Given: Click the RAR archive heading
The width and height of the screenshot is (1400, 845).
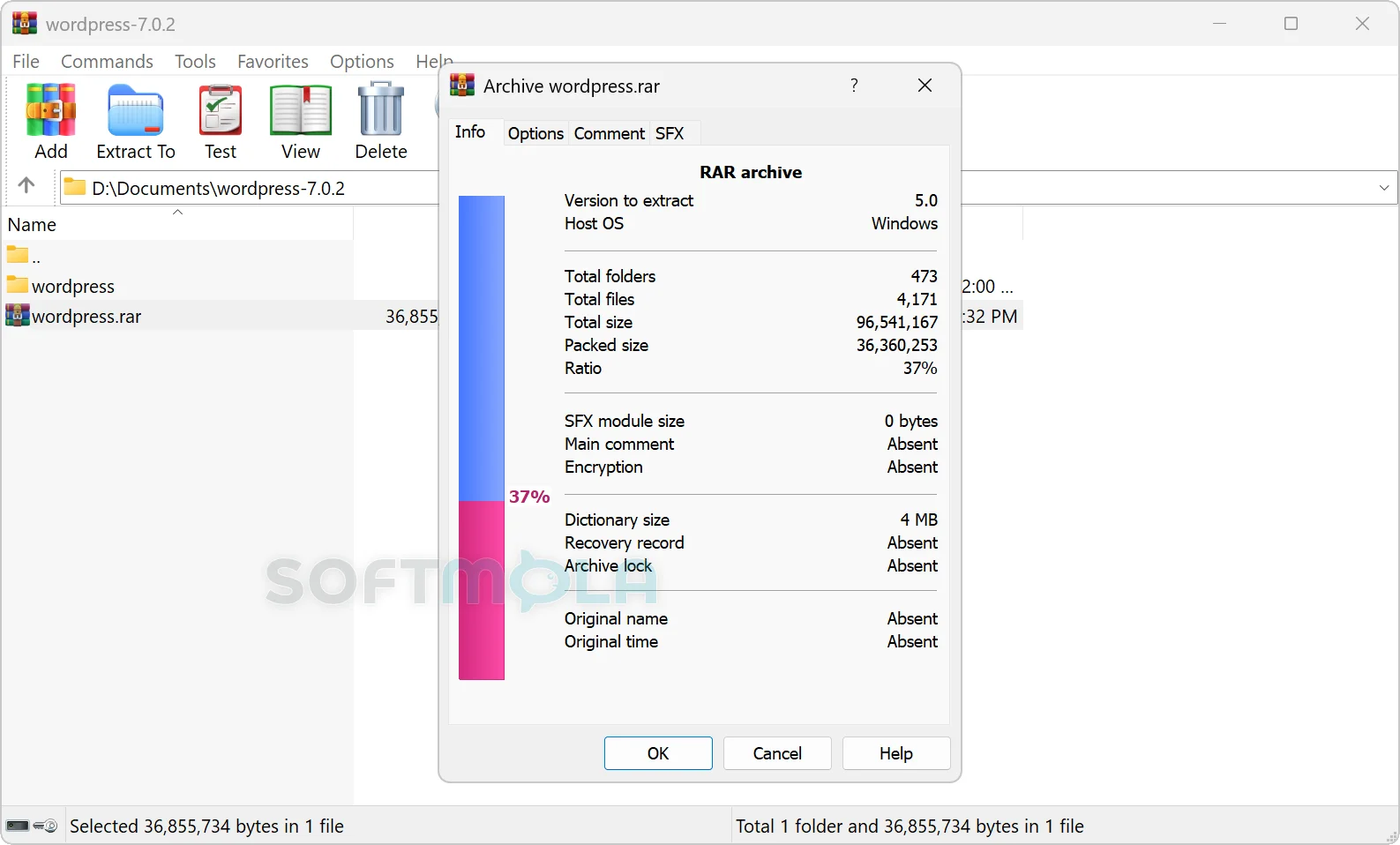Looking at the screenshot, I should (x=751, y=172).
